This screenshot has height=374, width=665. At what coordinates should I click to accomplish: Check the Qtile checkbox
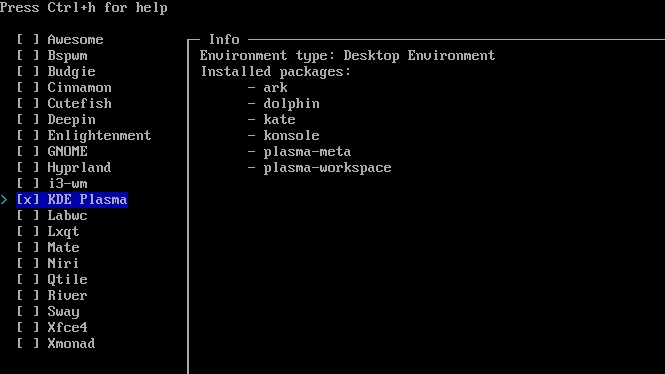pyautogui.click(x=28, y=279)
